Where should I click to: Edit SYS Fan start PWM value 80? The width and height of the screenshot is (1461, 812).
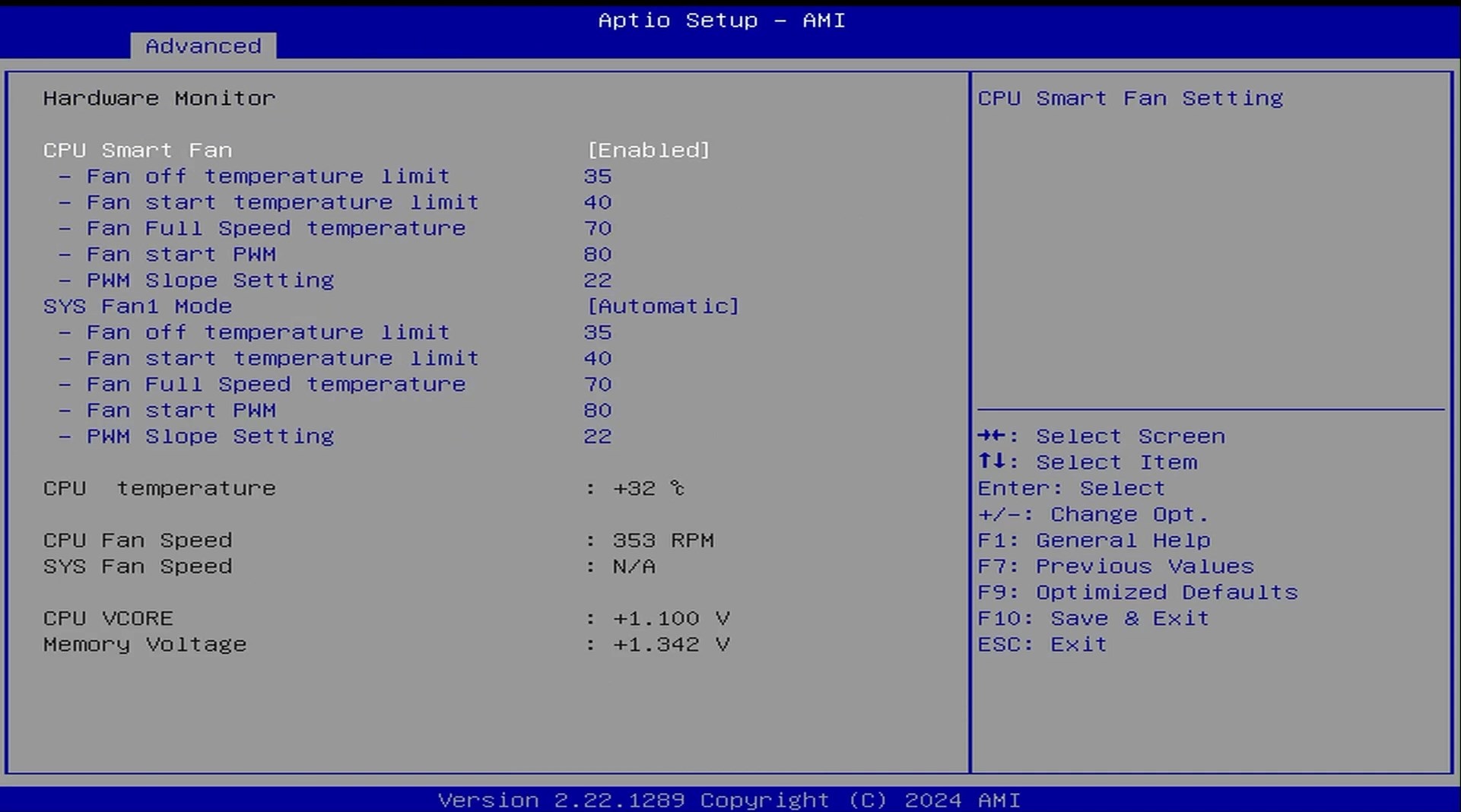(x=598, y=411)
